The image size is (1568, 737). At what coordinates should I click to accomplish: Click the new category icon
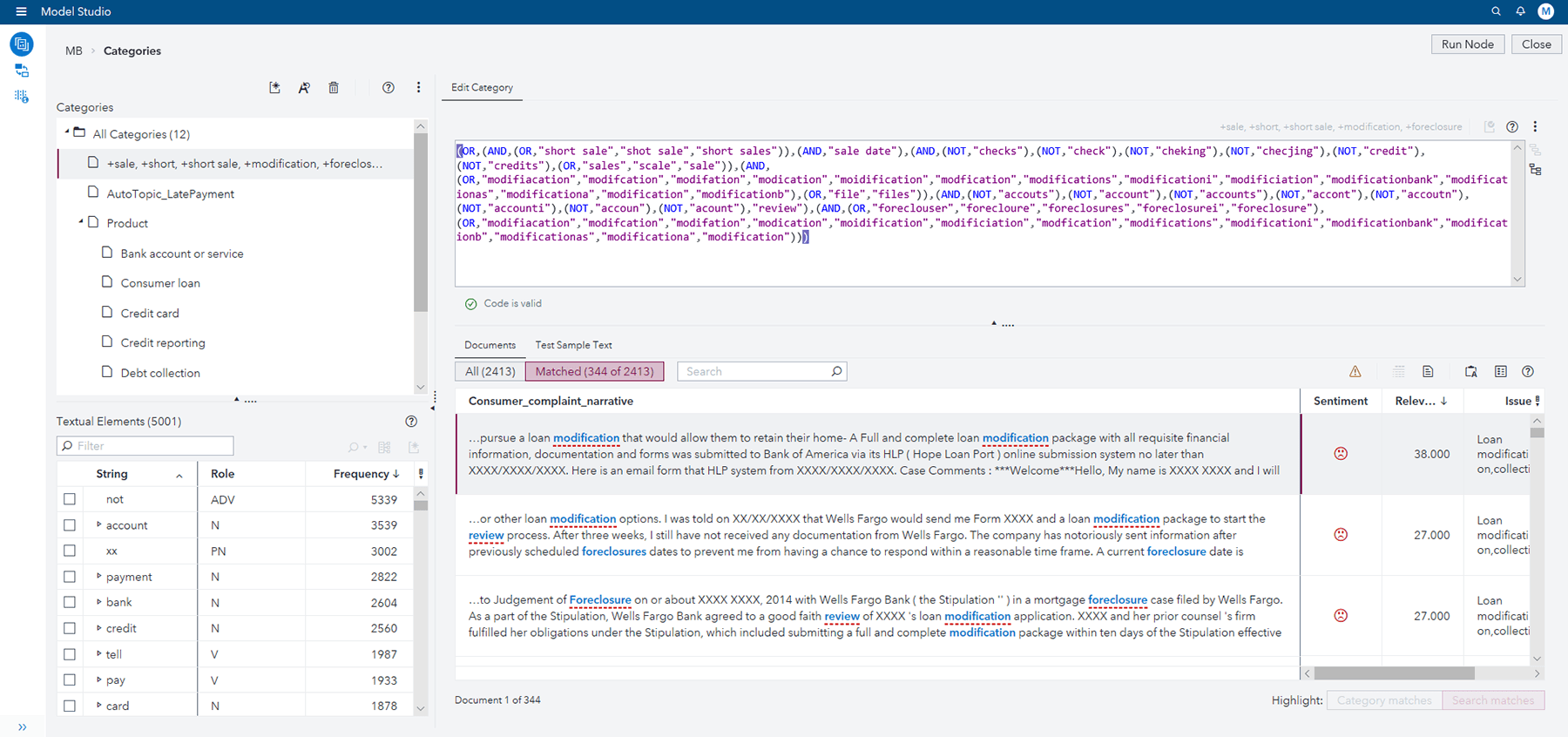274,88
